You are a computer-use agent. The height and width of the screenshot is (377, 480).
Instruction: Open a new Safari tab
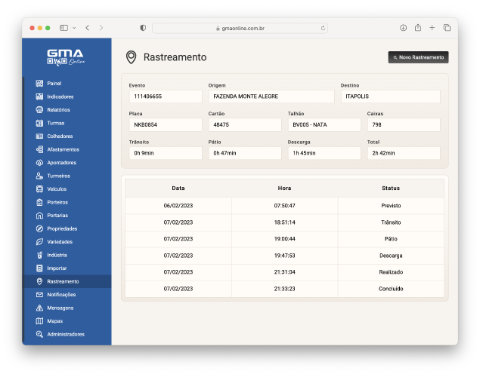click(x=432, y=28)
